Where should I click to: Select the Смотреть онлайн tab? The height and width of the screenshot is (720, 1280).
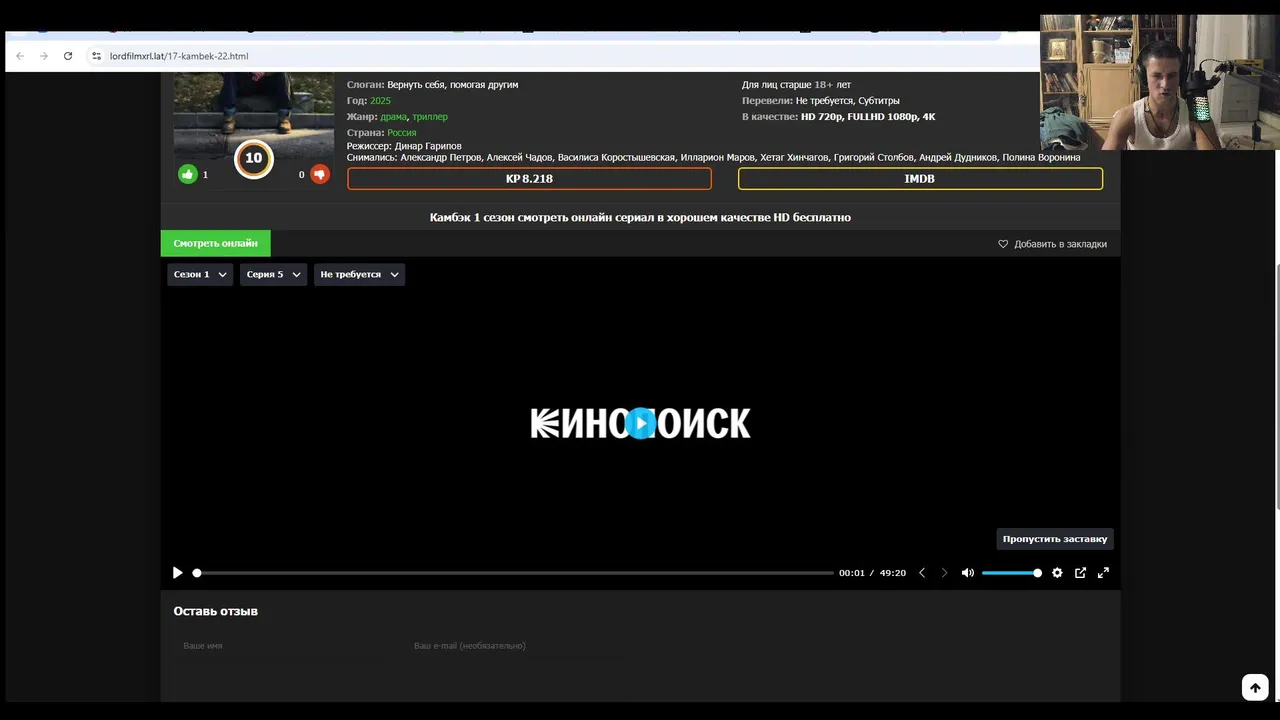(x=215, y=243)
